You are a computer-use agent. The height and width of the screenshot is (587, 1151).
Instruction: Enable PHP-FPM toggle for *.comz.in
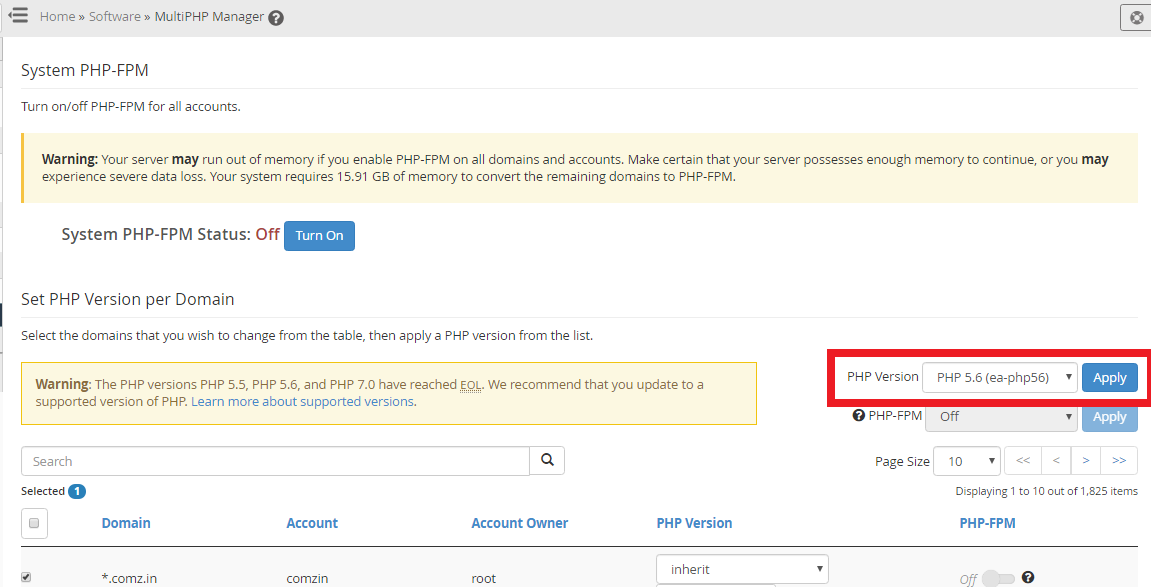tap(997, 578)
